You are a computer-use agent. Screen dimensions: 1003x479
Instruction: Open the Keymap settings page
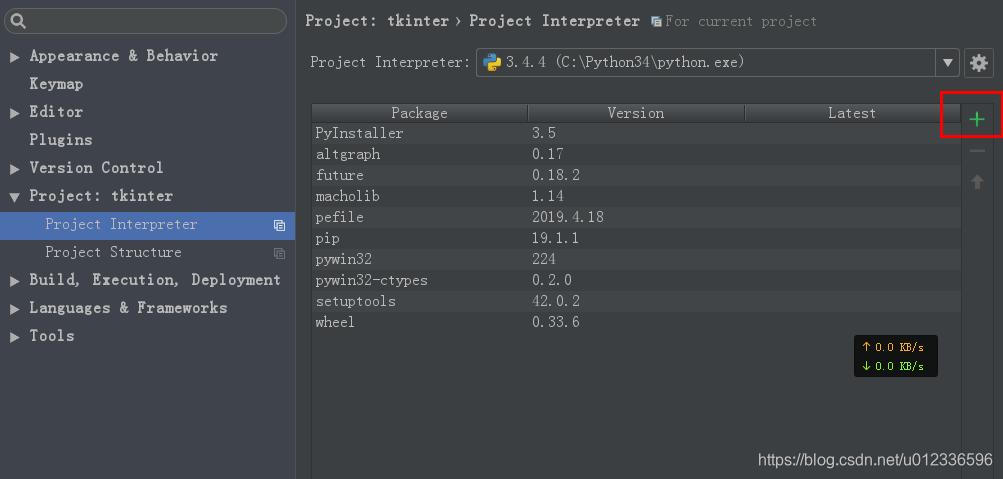(x=56, y=84)
